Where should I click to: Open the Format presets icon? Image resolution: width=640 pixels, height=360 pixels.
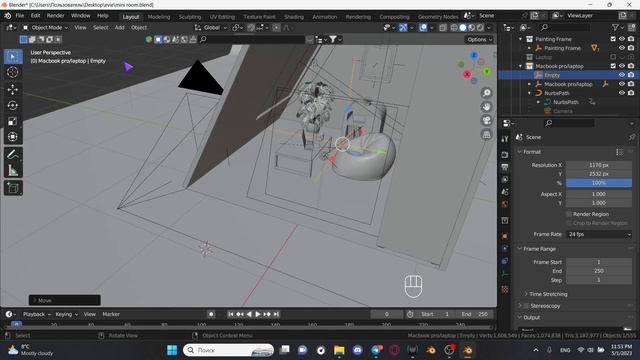tap(620, 152)
